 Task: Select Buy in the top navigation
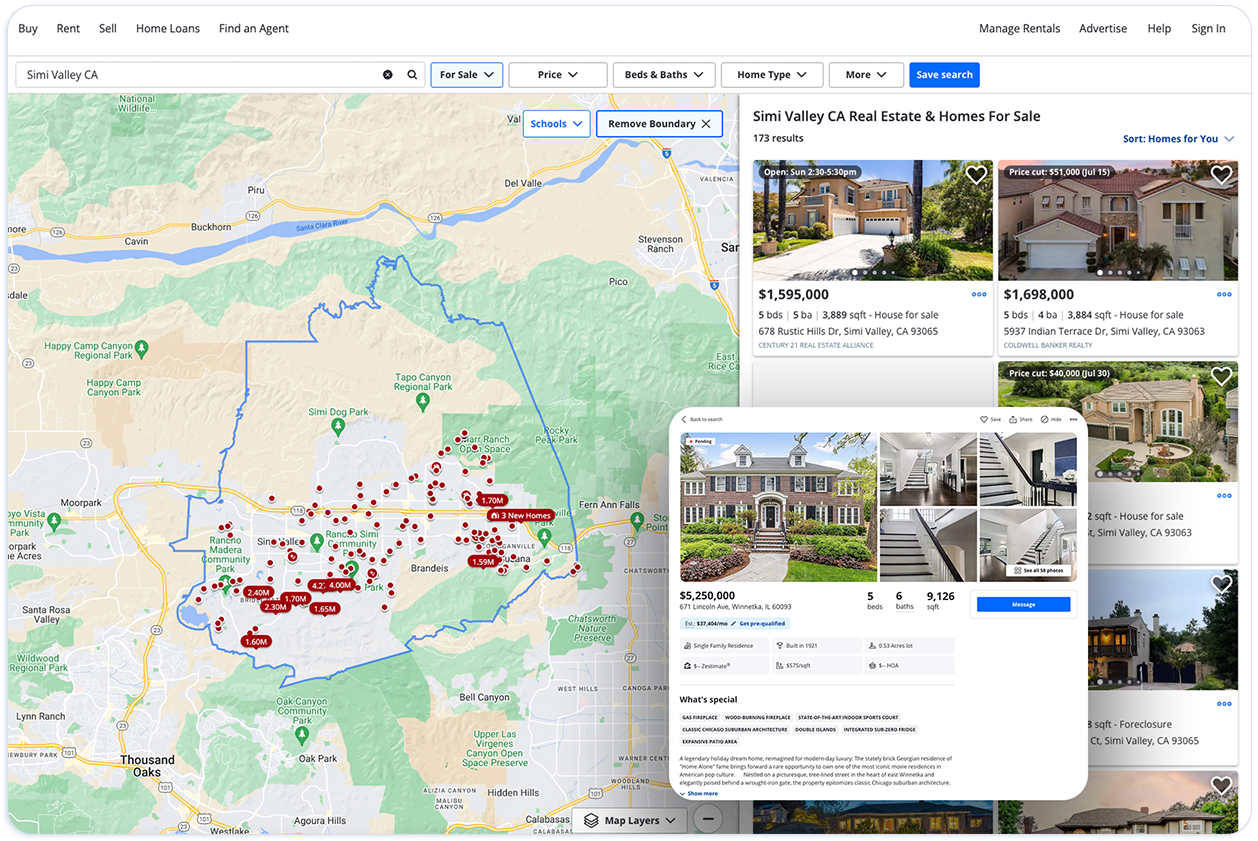pyautogui.click(x=28, y=28)
